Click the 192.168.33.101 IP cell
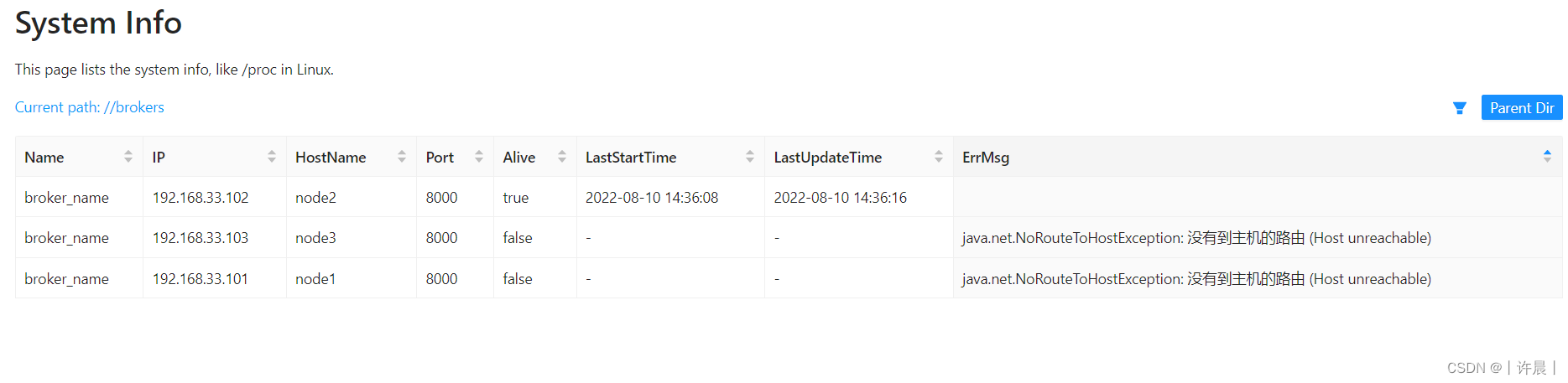 click(201, 279)
